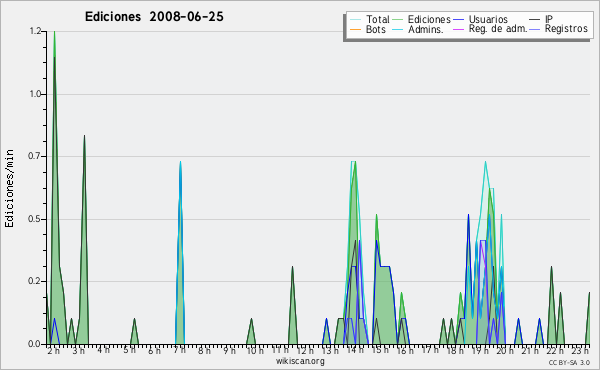This screenshot has height=370, width=600.
Task: Select the 'Reg. de adm.' legend entry
Action: (x=498, y=29)
